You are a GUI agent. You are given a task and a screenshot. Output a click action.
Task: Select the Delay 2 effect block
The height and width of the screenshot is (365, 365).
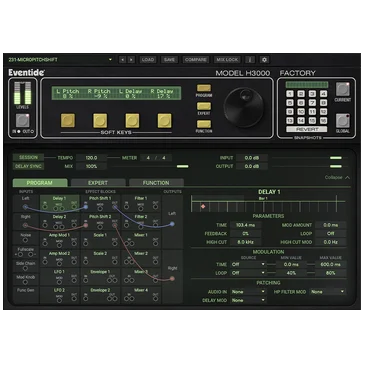pyautogui.click(x=59, y=222)
